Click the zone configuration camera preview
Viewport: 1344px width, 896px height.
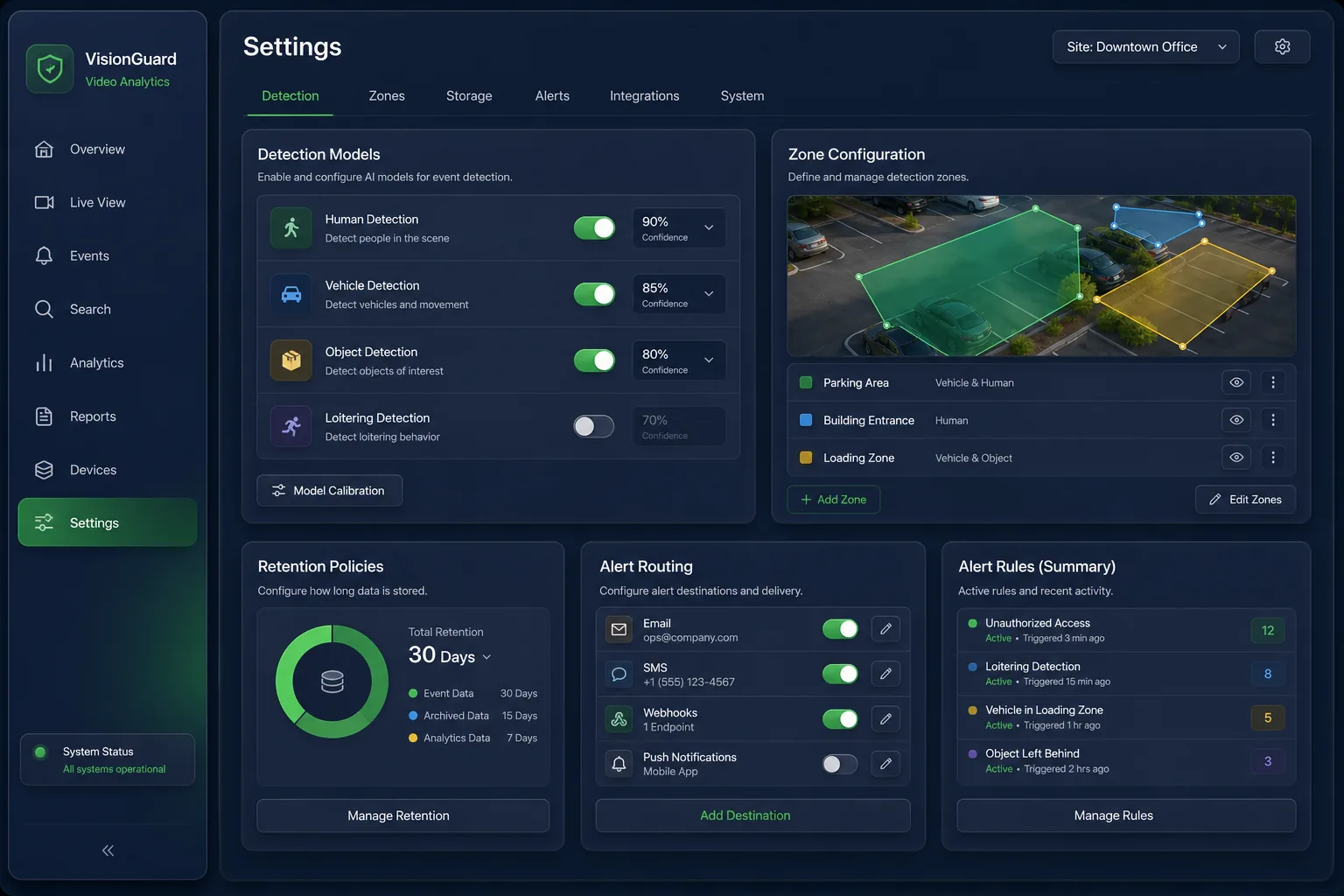[x=1041, y=276]
